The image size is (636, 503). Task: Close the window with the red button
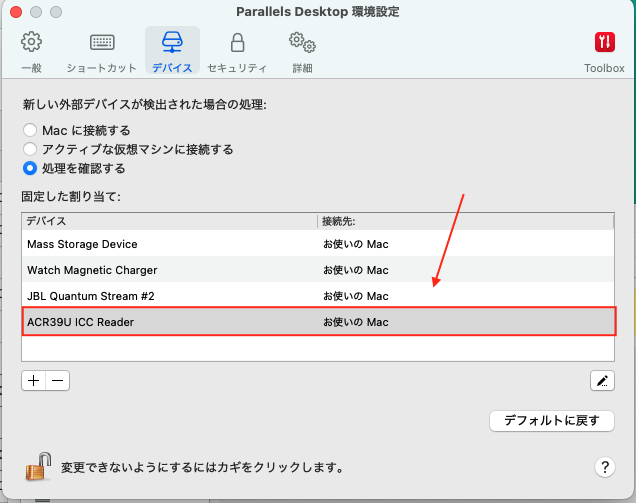[x=16, y=12]
